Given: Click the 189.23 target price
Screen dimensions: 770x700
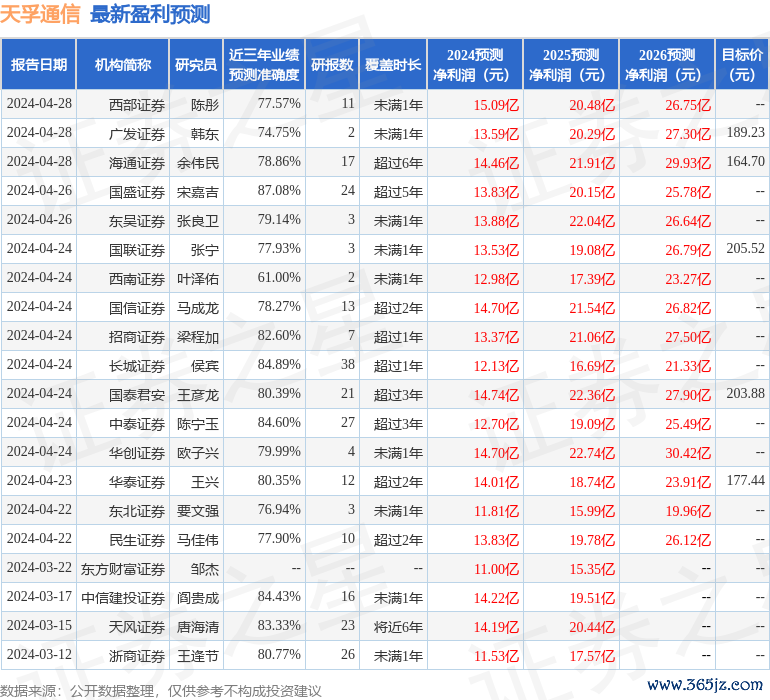Looking at the screenshot, I should pos(745,132).
